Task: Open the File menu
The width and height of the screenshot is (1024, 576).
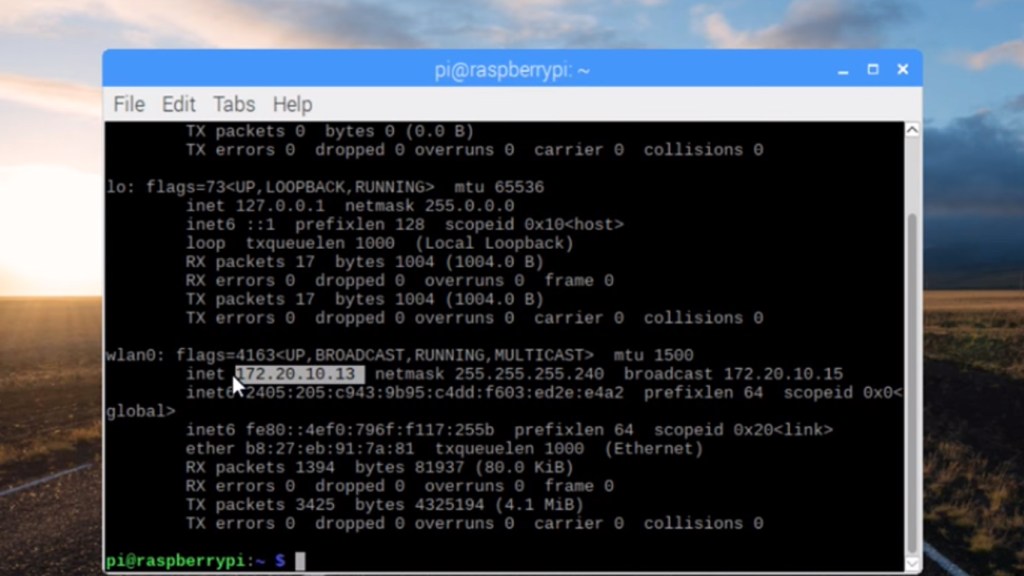Action: [x=129, y=104]
